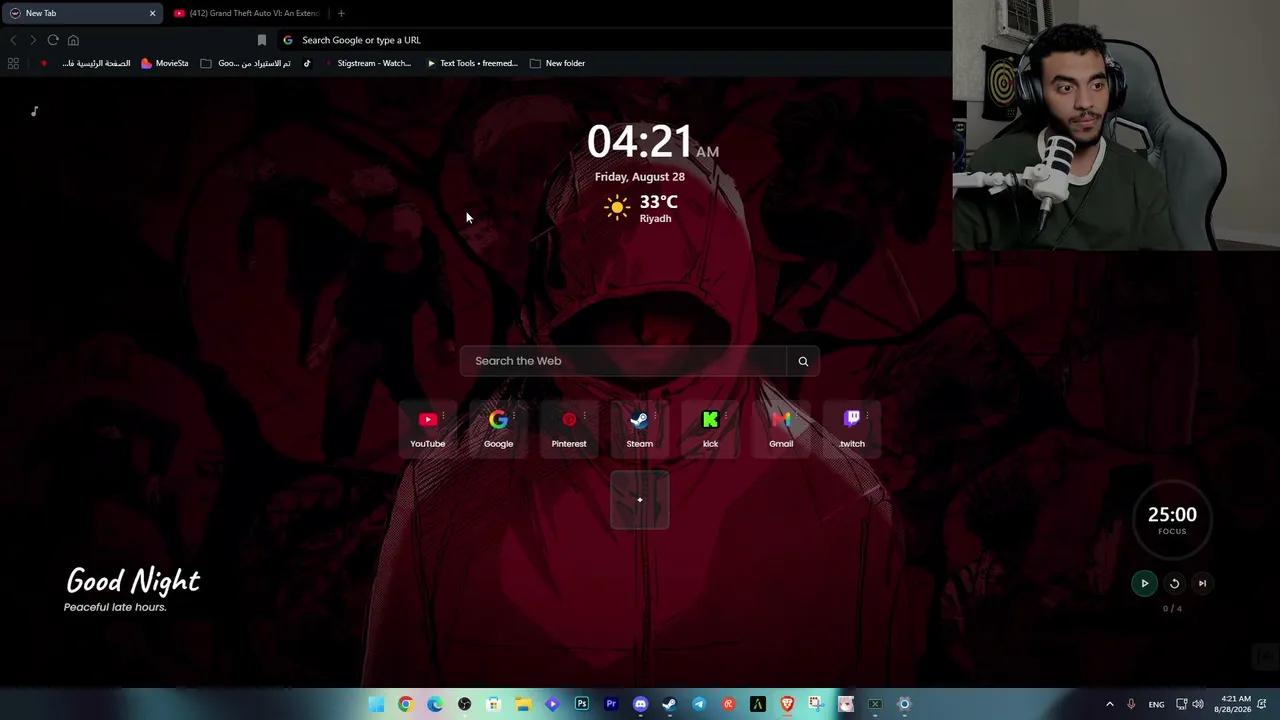Image resolution: width=1280 pixels, height=720 pixels.
Task: Open Photoshop from the taskbar
Action: point(582,704)
